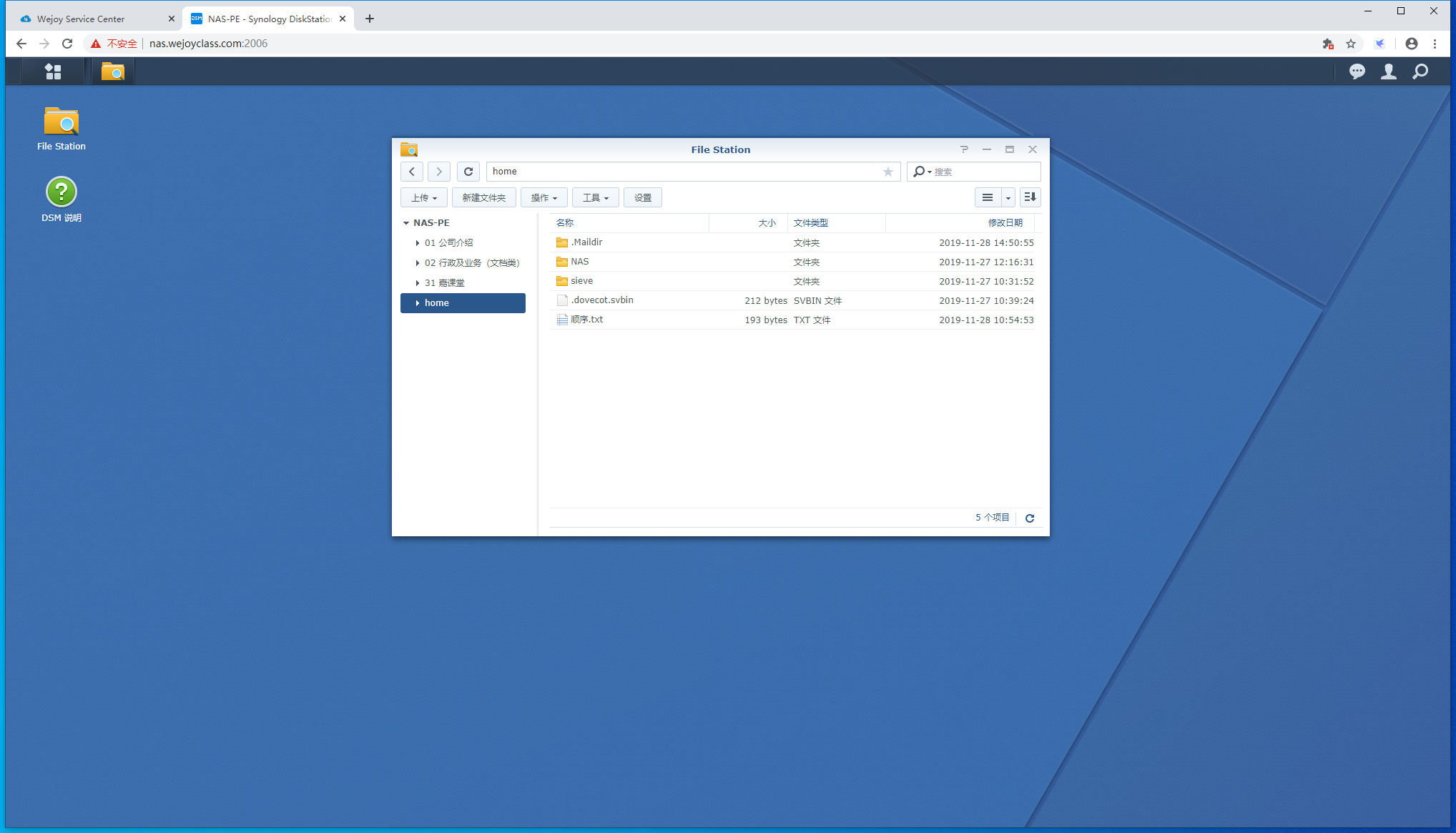
Task: Click the sort order icon in toolbar
Action: [1030, 197]
